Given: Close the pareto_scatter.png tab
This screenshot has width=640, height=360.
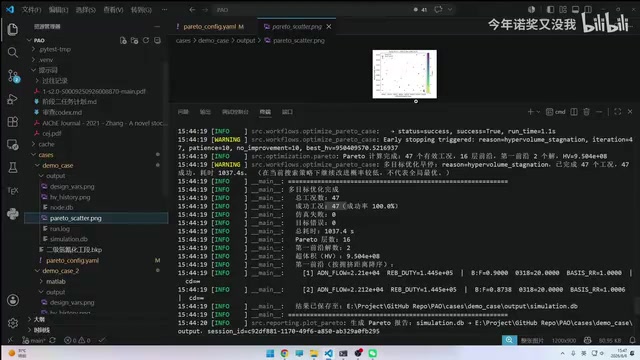Looking at the screenshot, I should (x=329, y=27).
